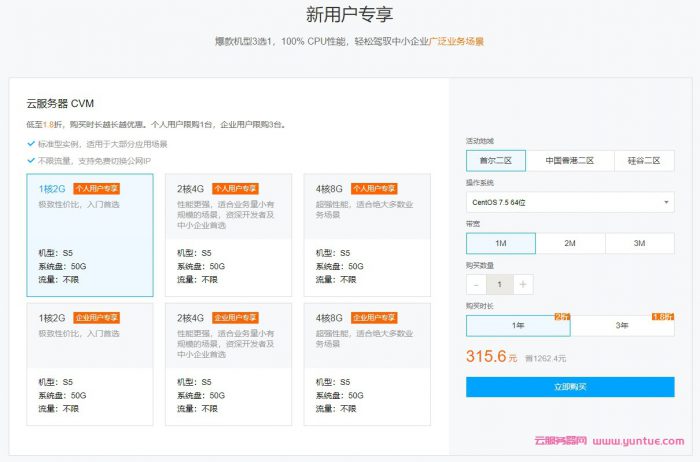Click the operating system dropdown arrow

coord(665,203)
